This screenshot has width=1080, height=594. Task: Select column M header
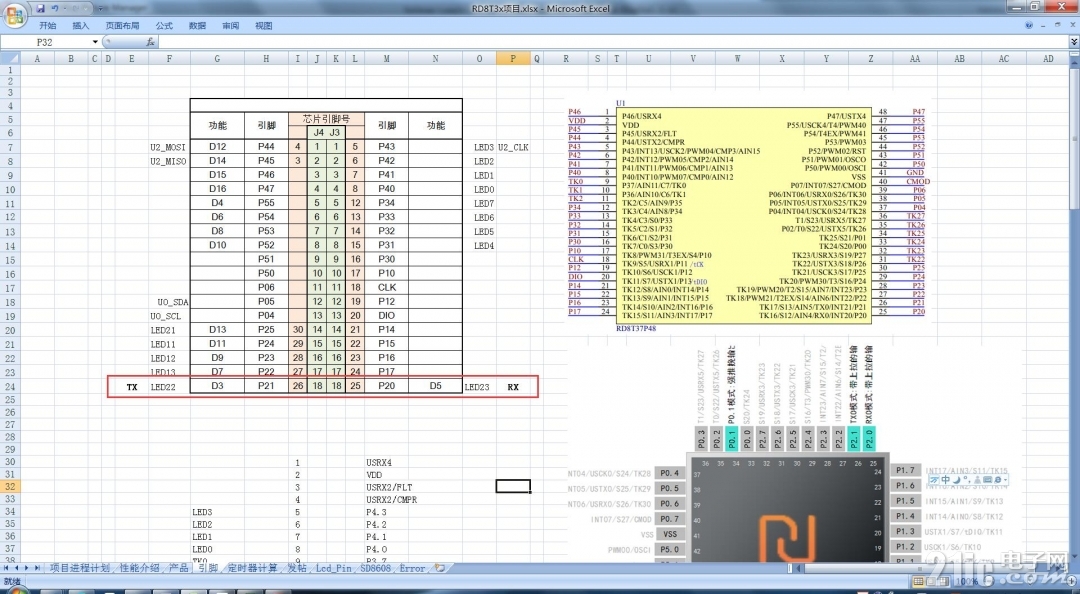pyautogui.click(x=386, y=59)
